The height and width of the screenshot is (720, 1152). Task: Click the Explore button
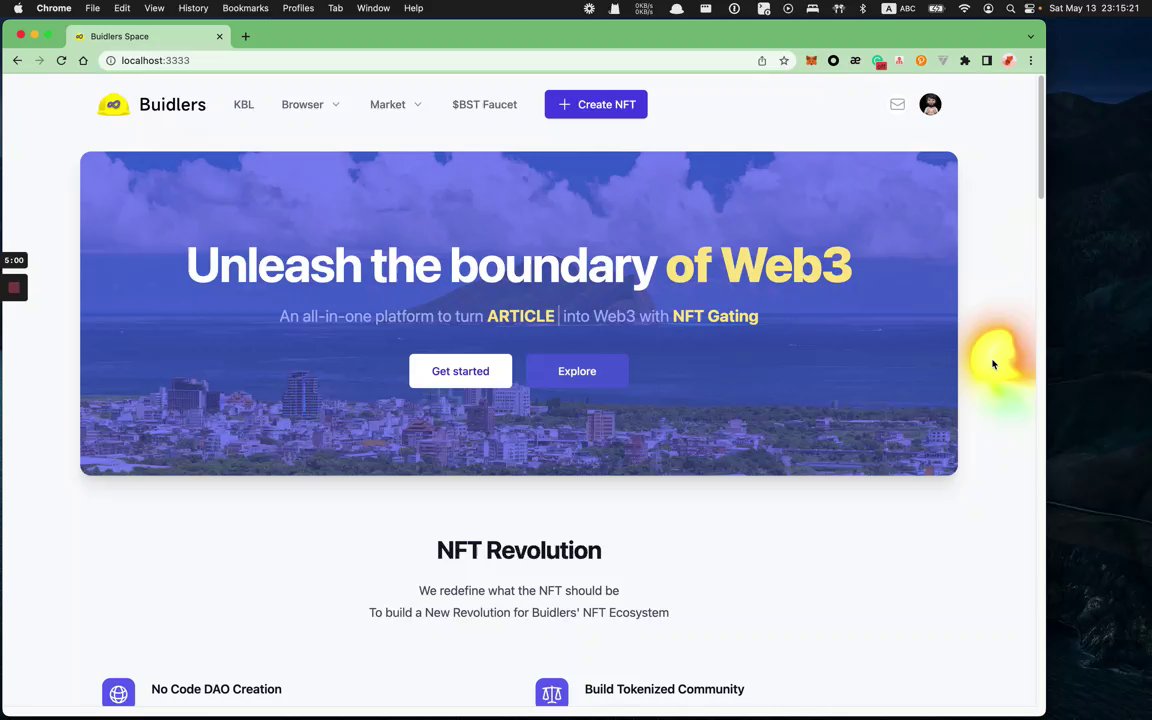(577, 371)
